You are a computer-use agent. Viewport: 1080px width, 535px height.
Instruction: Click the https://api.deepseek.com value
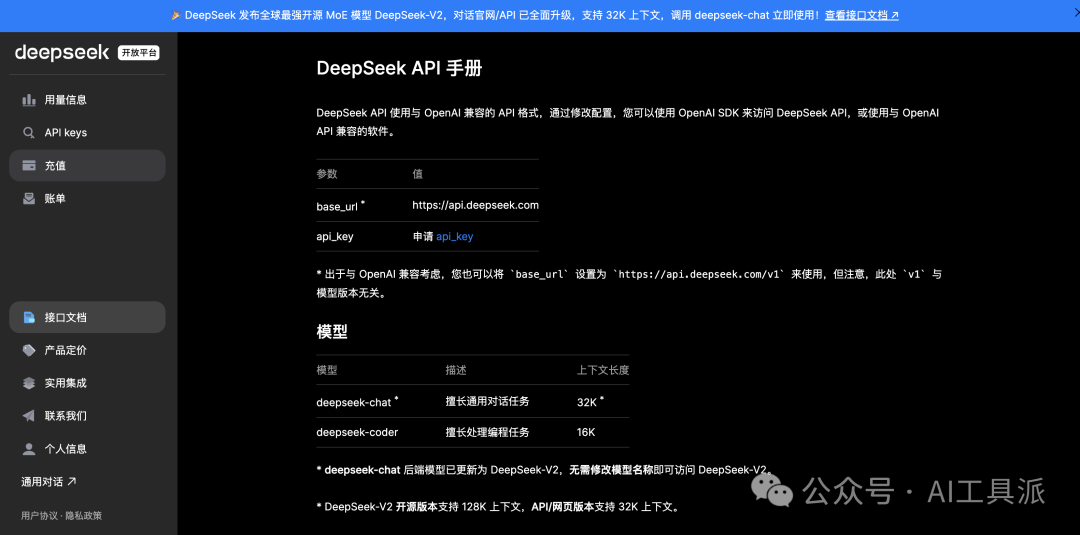pyautogui.click(x=475, y=205)
